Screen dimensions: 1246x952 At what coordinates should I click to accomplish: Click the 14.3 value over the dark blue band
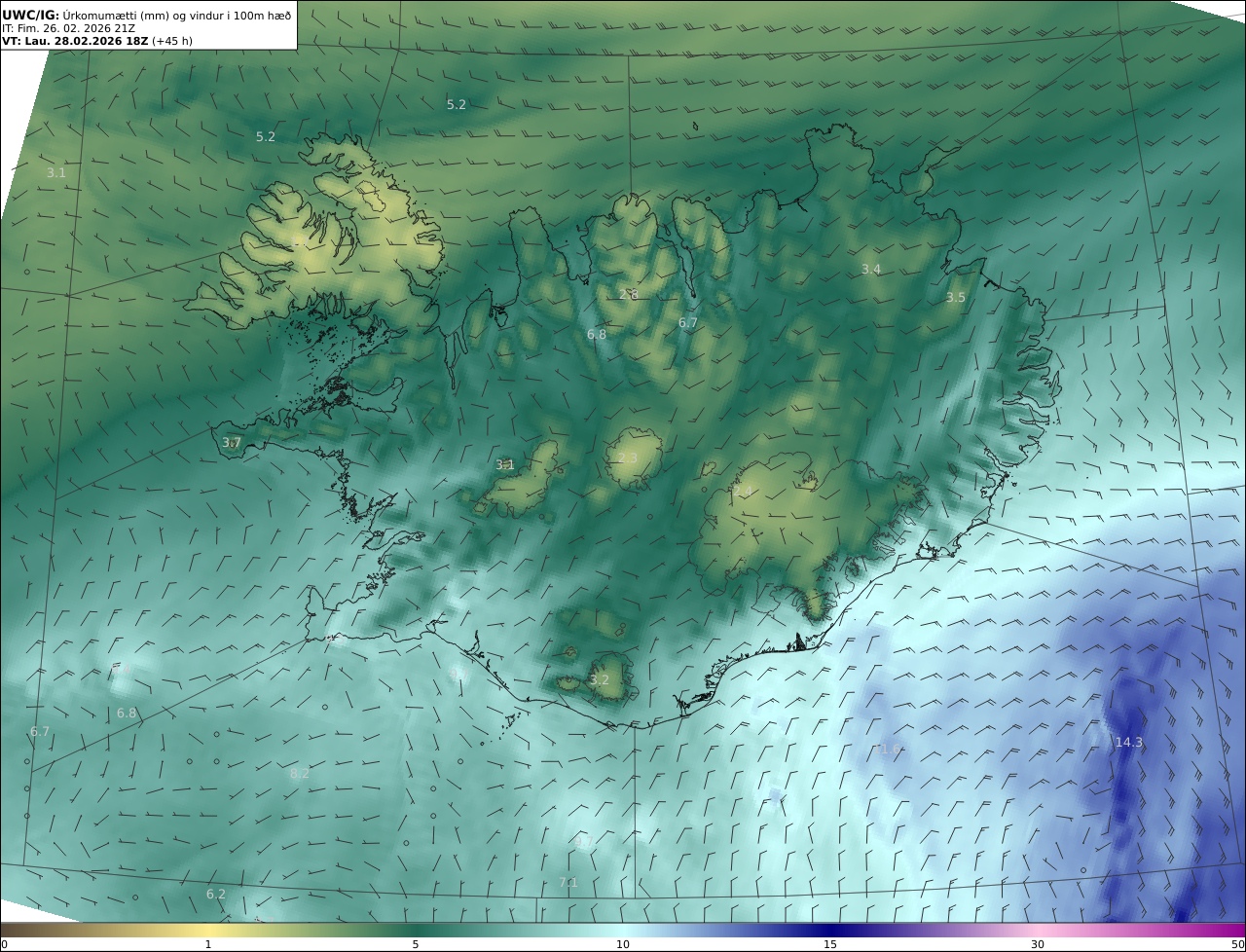click(x=1128, y=742)
